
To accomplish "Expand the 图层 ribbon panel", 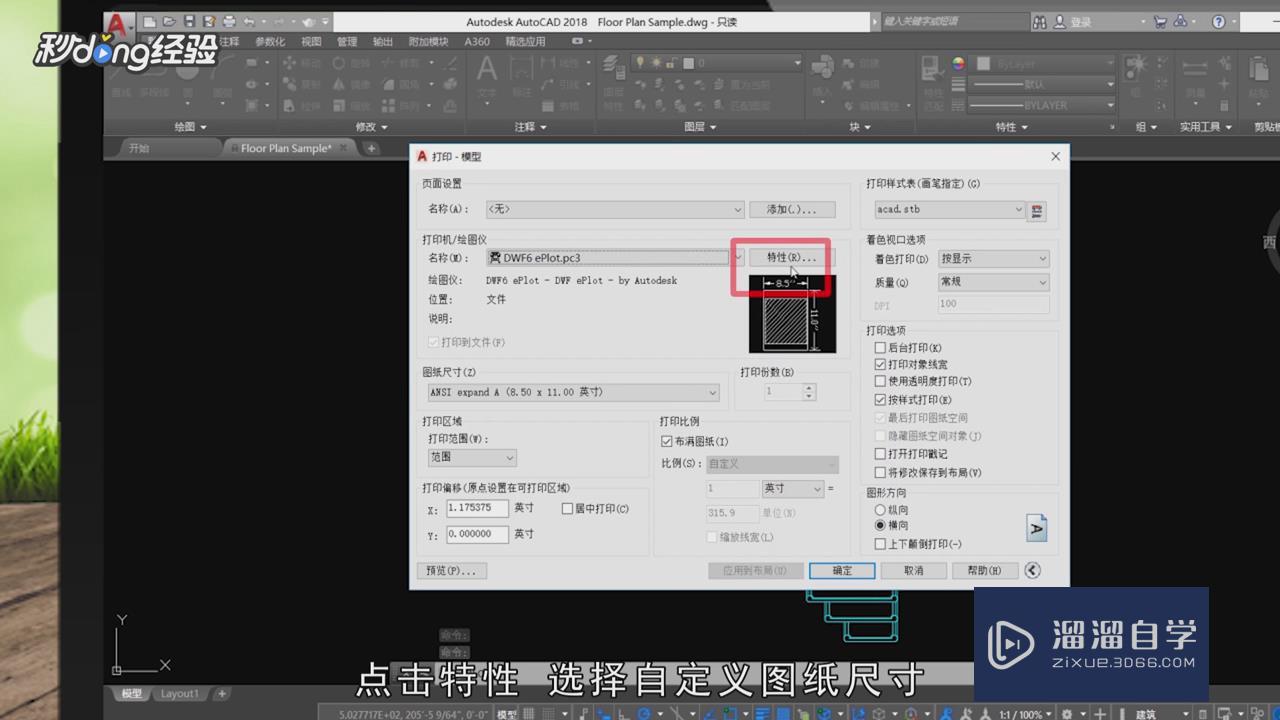I will [x=700, y=127].
